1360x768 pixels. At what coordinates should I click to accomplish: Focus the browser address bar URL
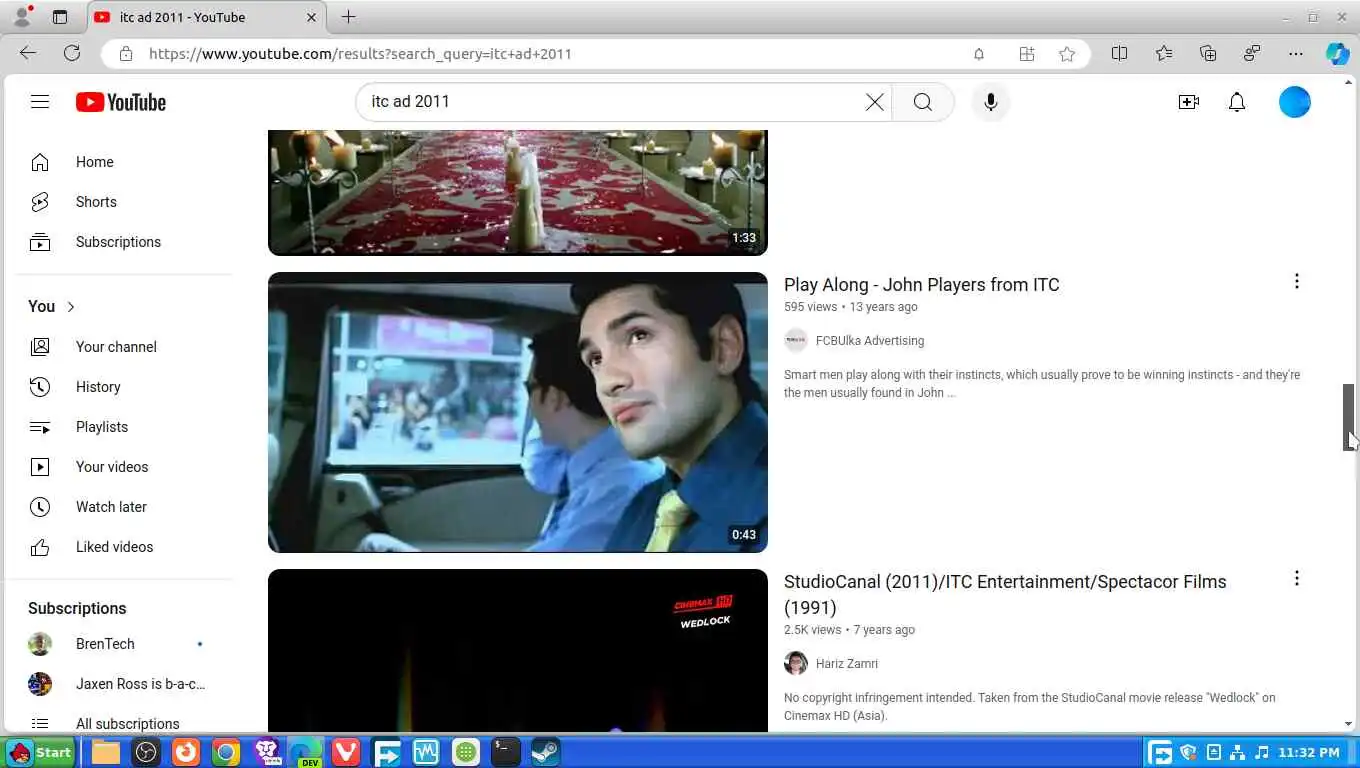(360, 54)
